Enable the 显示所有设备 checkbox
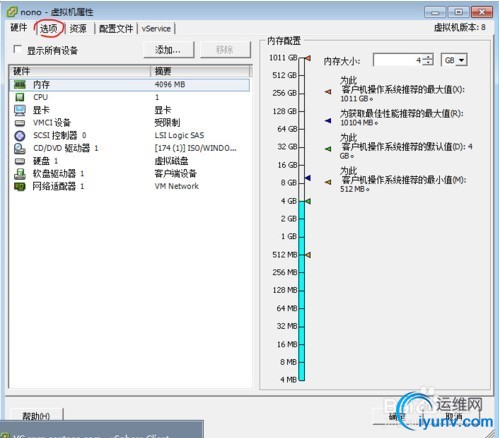 (17, 50)
